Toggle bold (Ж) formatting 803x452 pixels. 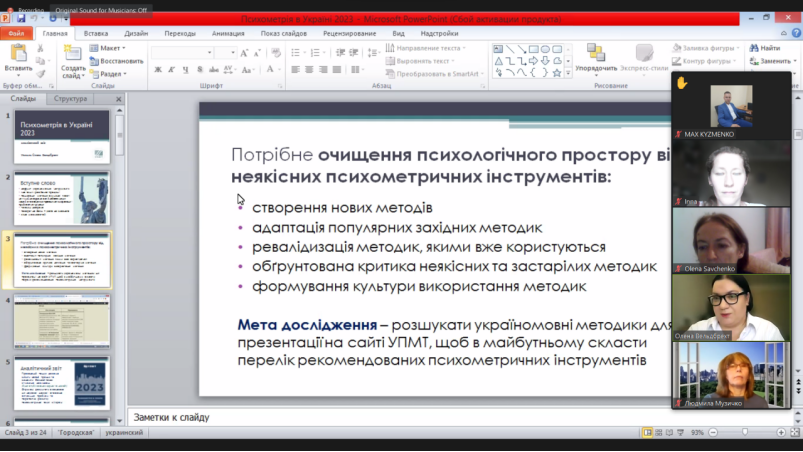tap(158, 70)
